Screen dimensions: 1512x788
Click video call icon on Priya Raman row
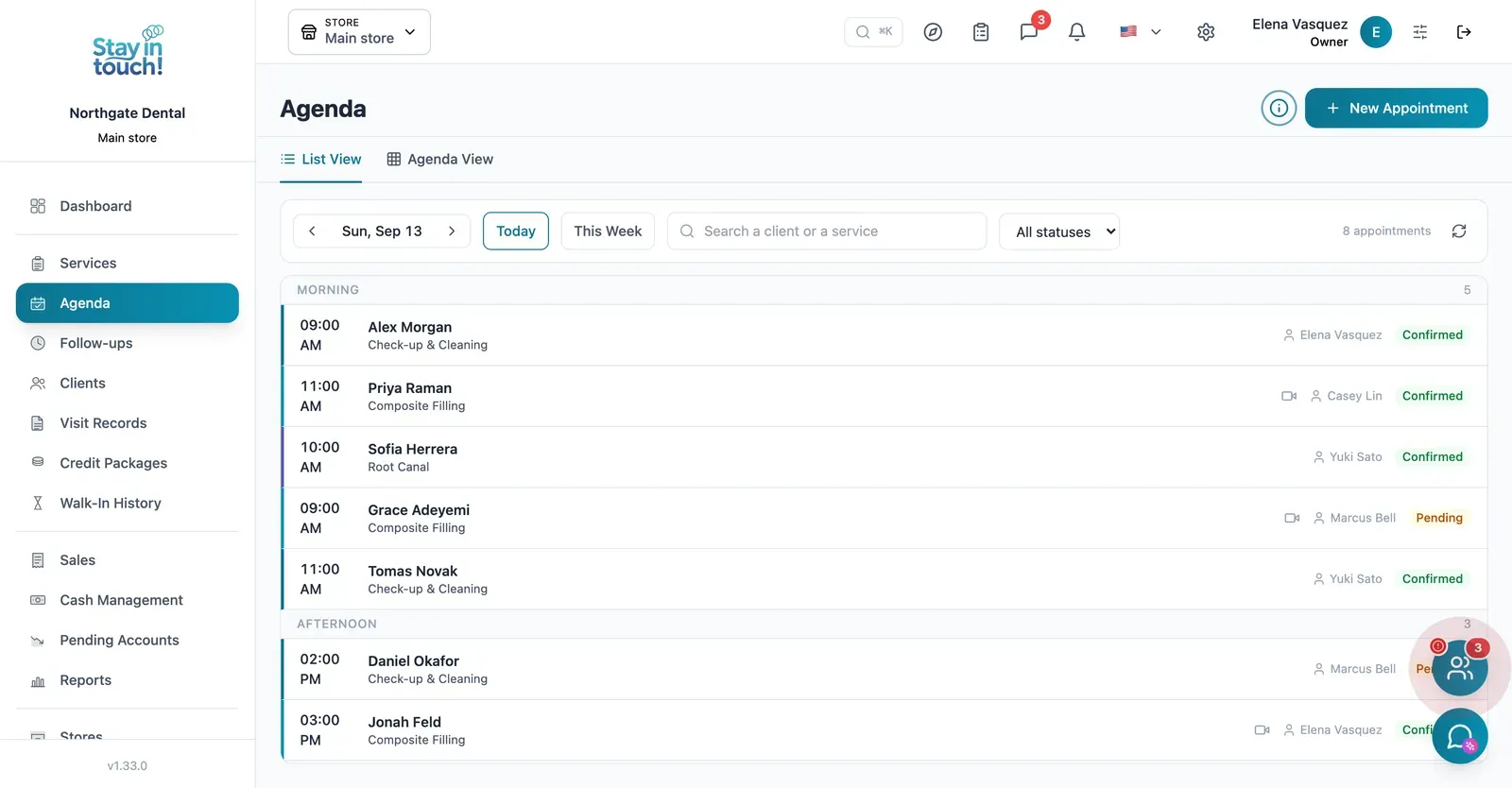(1289, 396)
